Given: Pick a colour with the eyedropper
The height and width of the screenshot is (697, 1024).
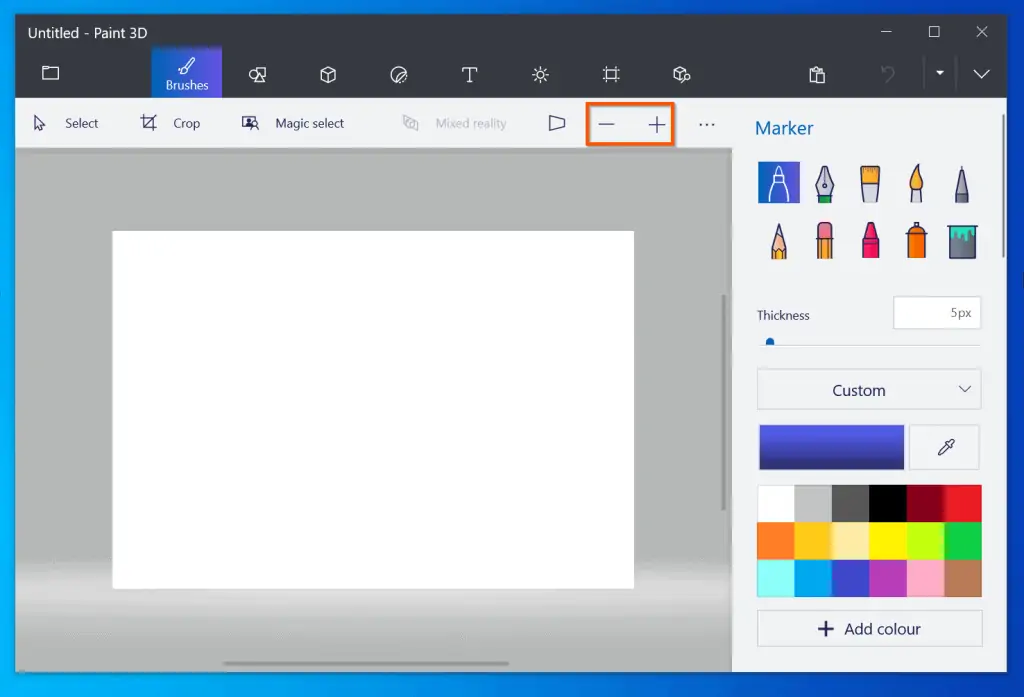Looking at the screenshot, I should pos(944,447).
